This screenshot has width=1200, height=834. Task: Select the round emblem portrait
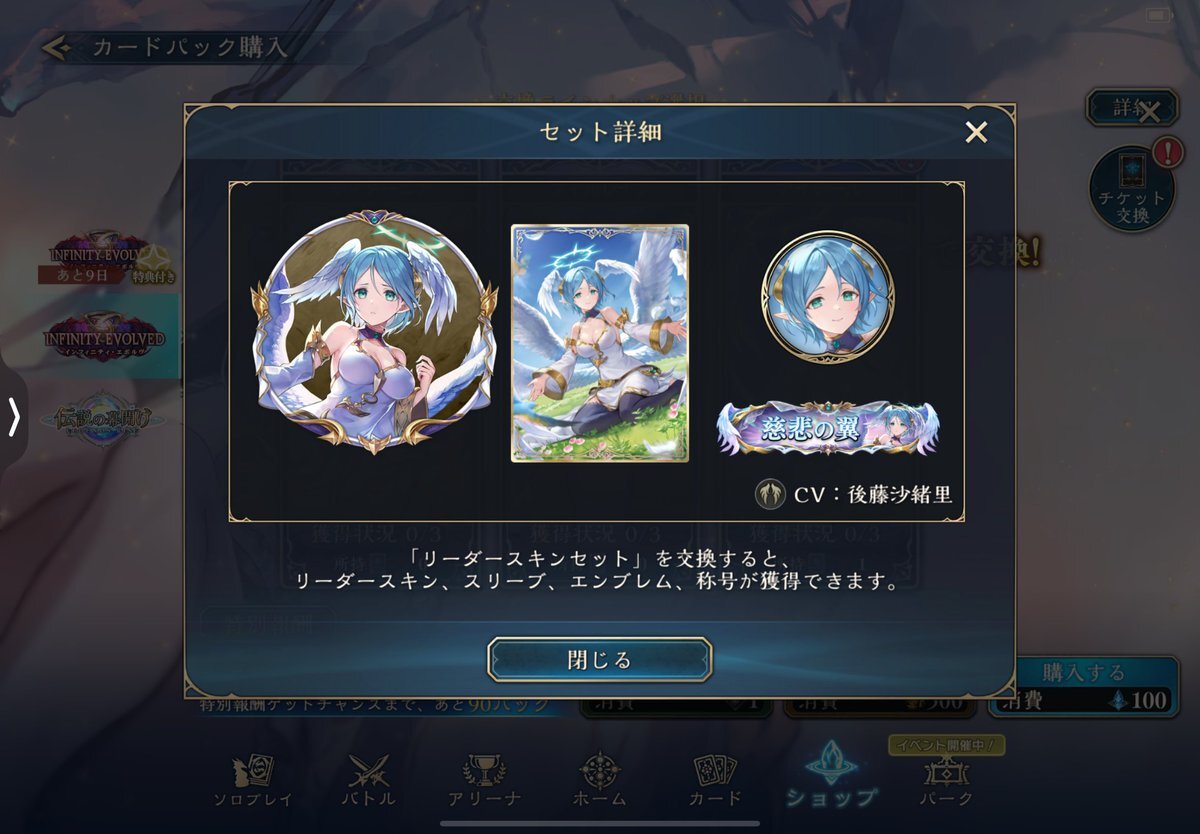(x=828, y=297)
